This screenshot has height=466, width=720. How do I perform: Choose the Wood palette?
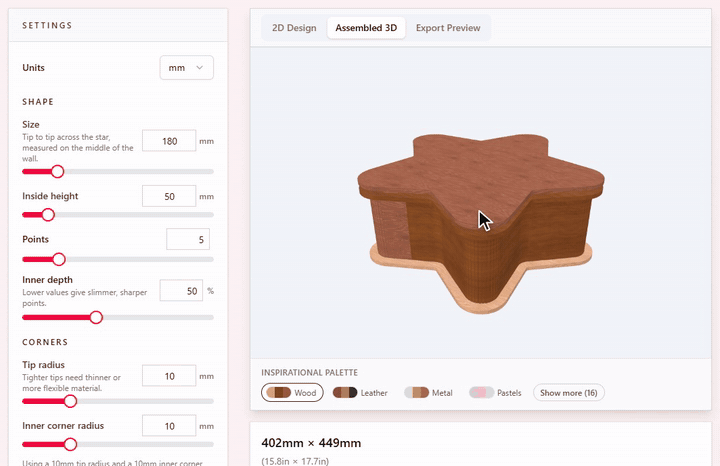[x=292, y=393]
